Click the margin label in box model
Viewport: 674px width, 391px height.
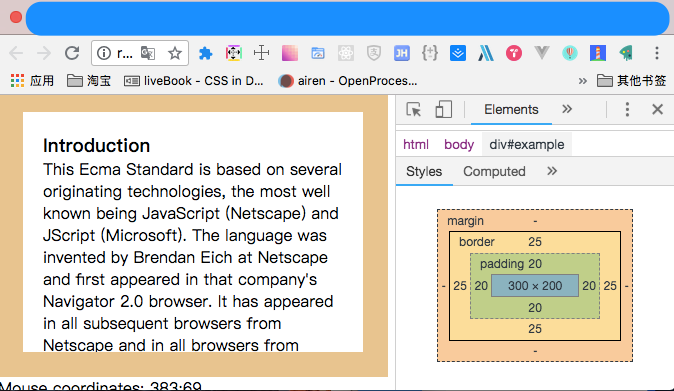[466, 221]
